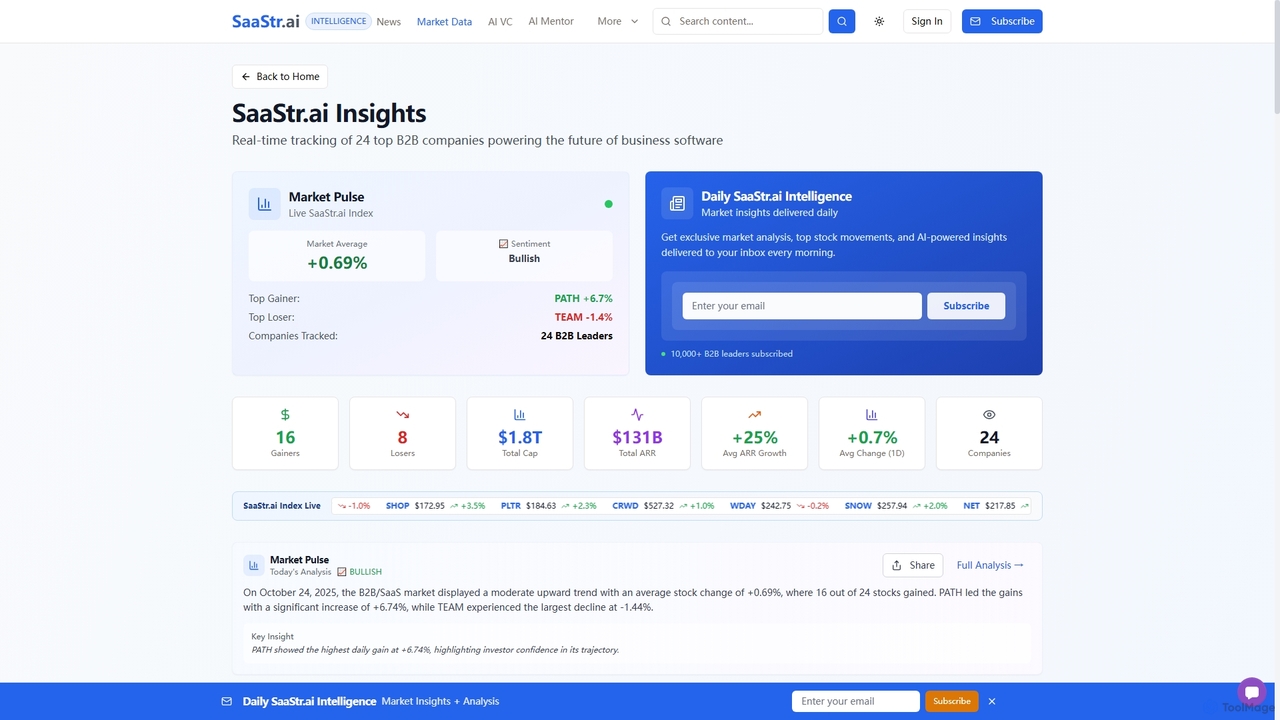Image resolution: width=1280 pixels, height=720 pixels.
Task: Click the PATH +6.7% top gainer
Action: pyautogui.click(x=583, y=299)
